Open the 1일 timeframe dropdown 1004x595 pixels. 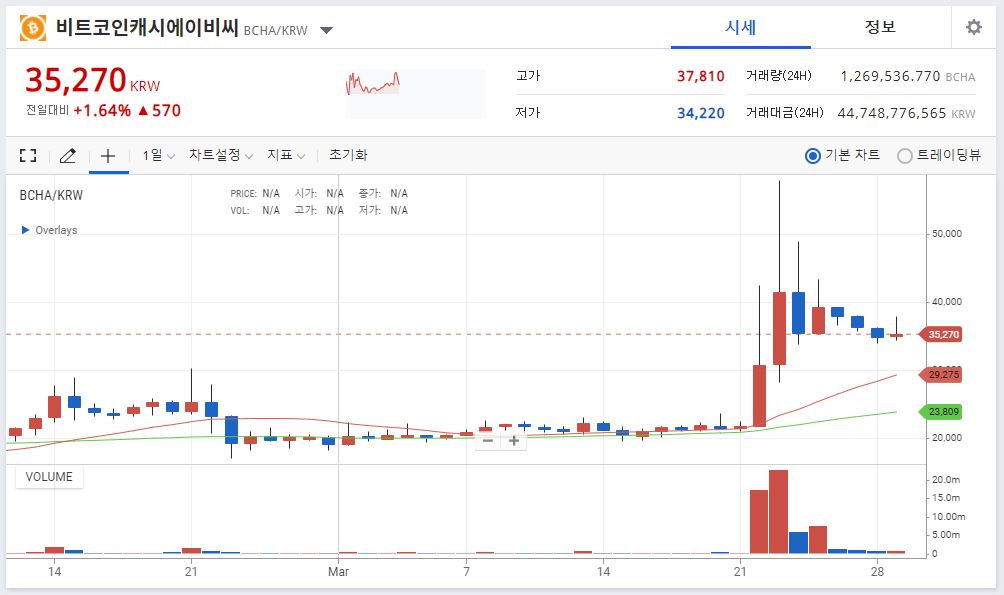click(x=155, y=155)
